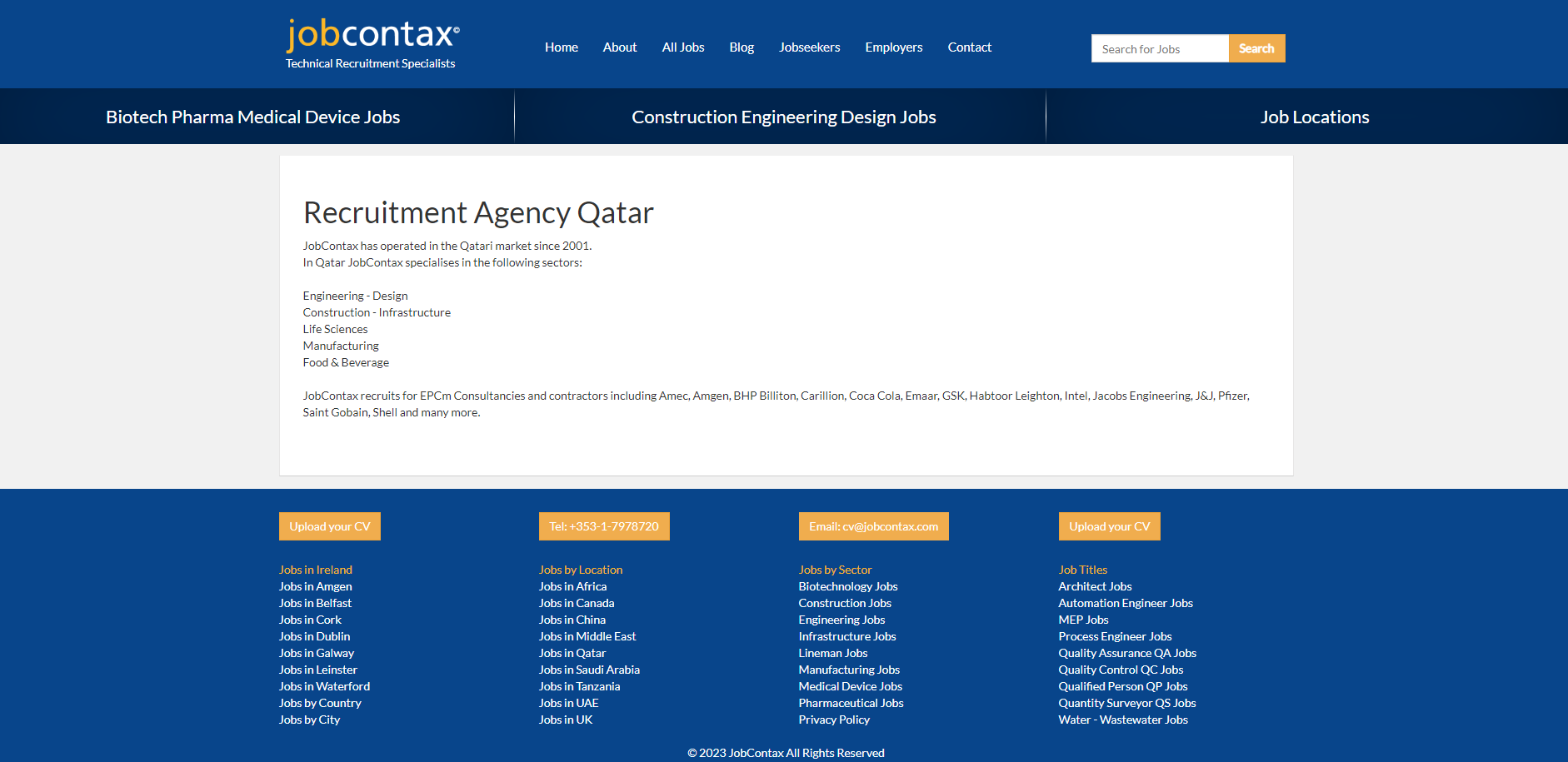Open the Jobs by Country link
Image resolution: width=1568 pixels, height=762 pixels.
(x=320, y=703)
